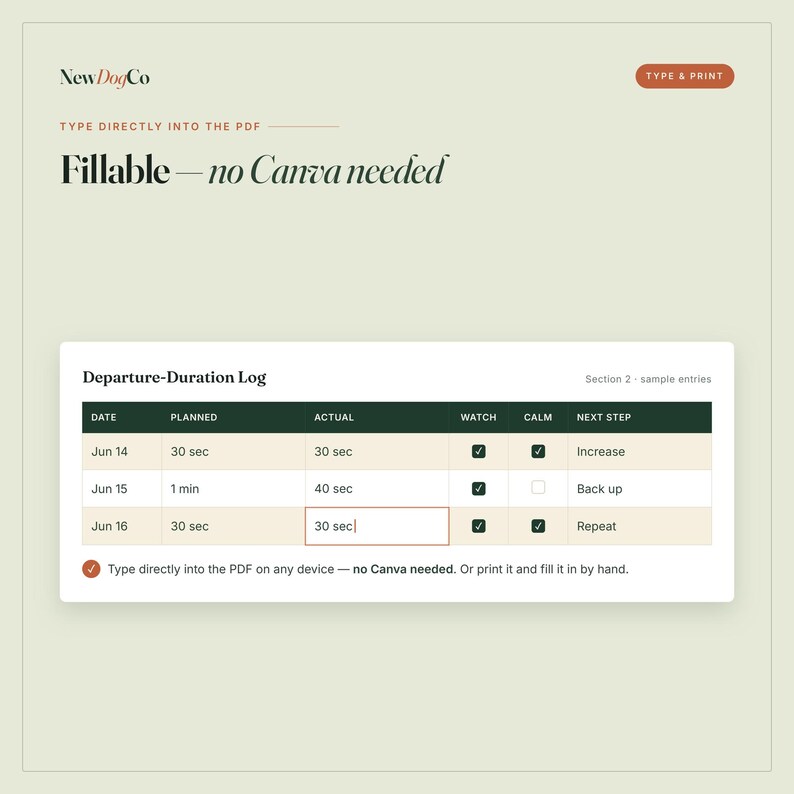Click the Jun 16 date cell
Viewport: 794px width, 794px height.
[122, 526]
